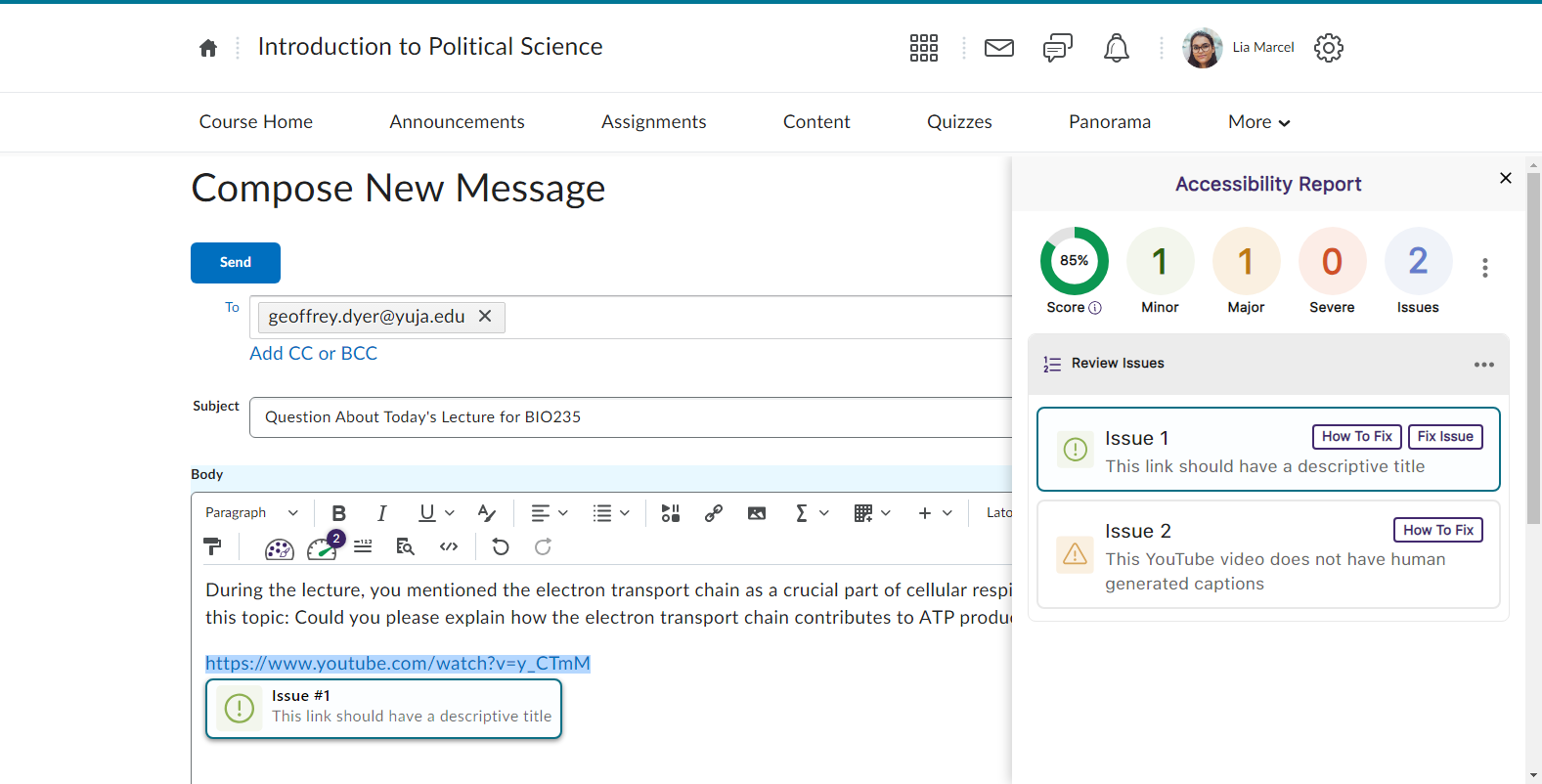This screenshot has height=784, width=1542.
Task: Open the notifications bell
Action: pyautogui.click(x=1116, y=48)
